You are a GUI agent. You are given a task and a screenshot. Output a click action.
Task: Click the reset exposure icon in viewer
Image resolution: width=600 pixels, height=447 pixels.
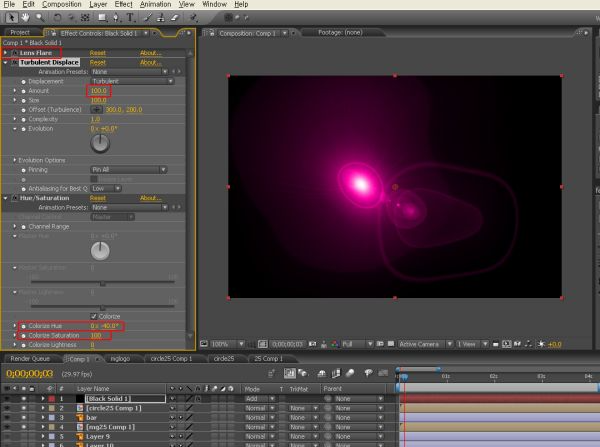[541, 344]
